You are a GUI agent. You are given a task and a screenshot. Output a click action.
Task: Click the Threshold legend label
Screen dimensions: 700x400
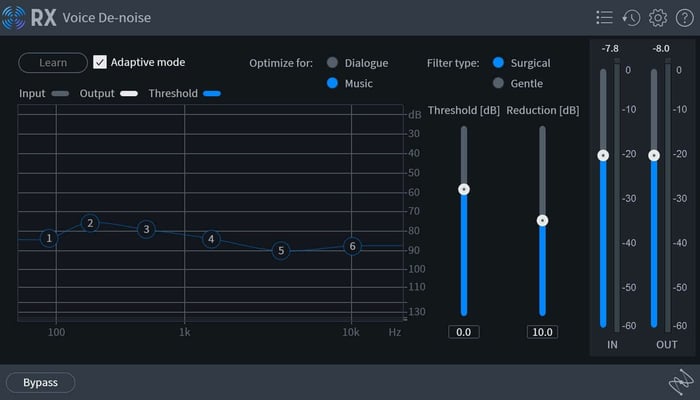click(x=173, y=93)
